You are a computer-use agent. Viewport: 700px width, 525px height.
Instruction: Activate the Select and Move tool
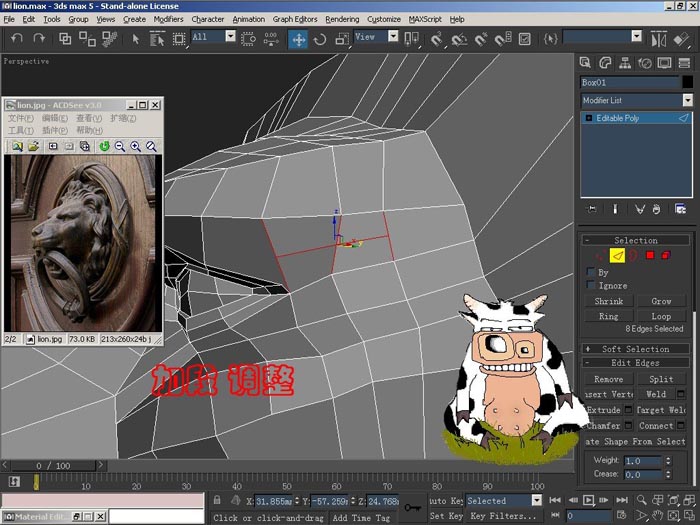[x=298, y=39]
